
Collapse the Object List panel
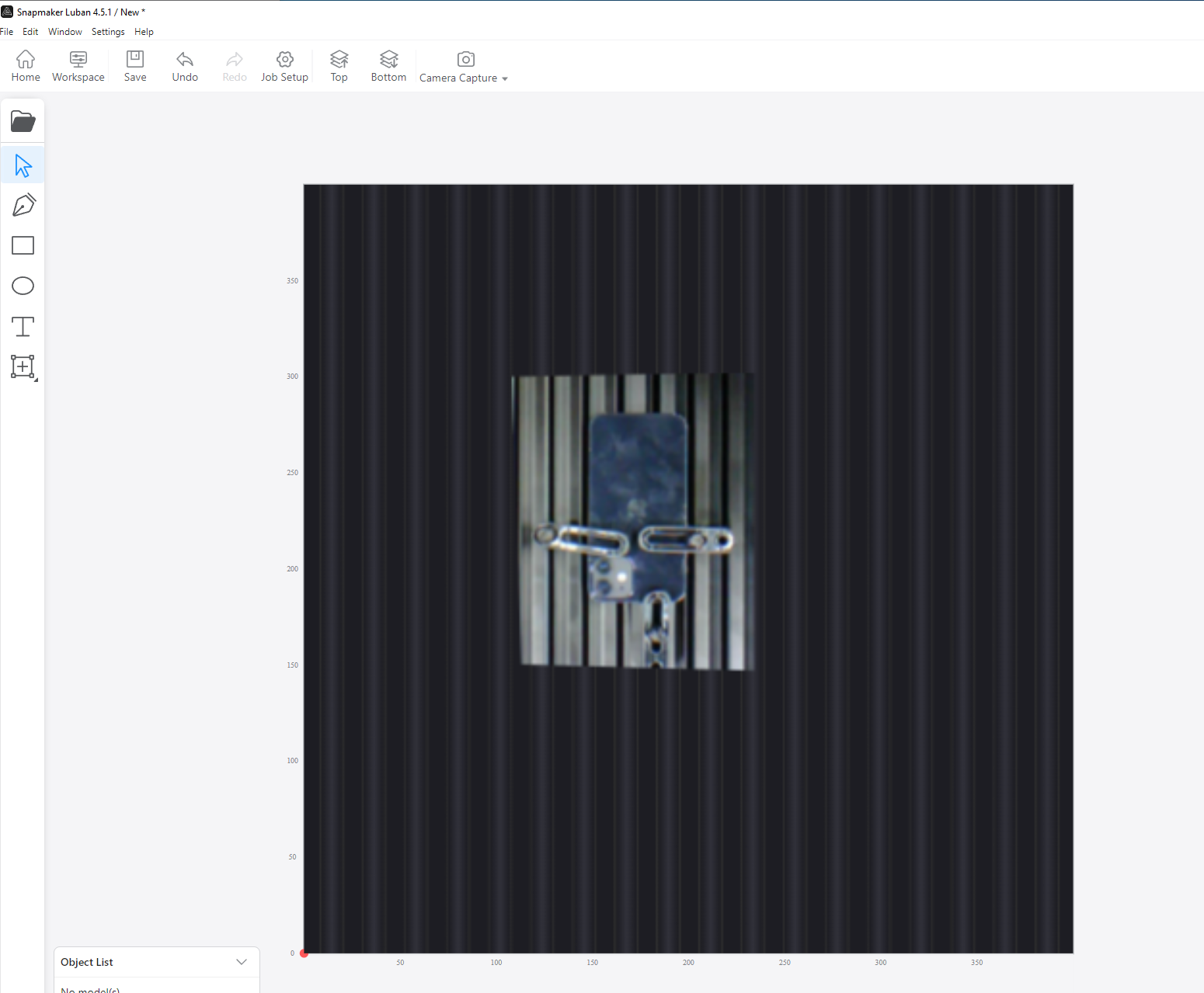click(x=241, y=961)
